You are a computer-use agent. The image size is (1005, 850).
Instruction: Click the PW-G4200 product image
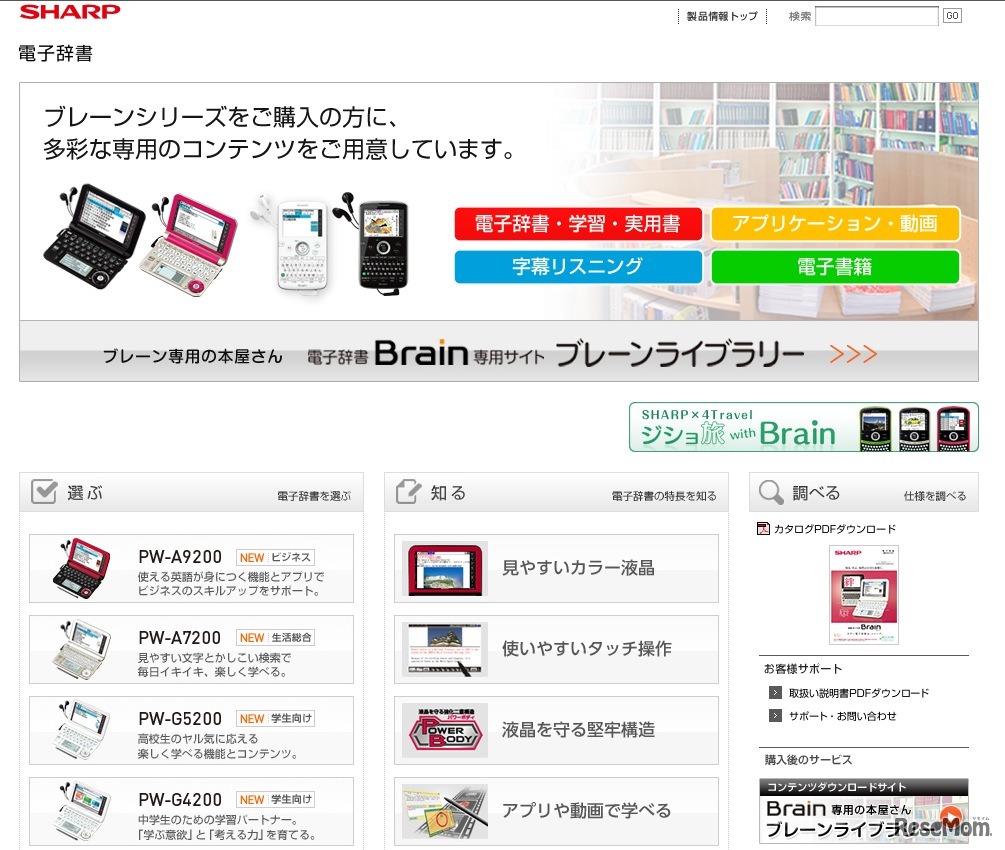pyautogui.click(x=81, y=811)
